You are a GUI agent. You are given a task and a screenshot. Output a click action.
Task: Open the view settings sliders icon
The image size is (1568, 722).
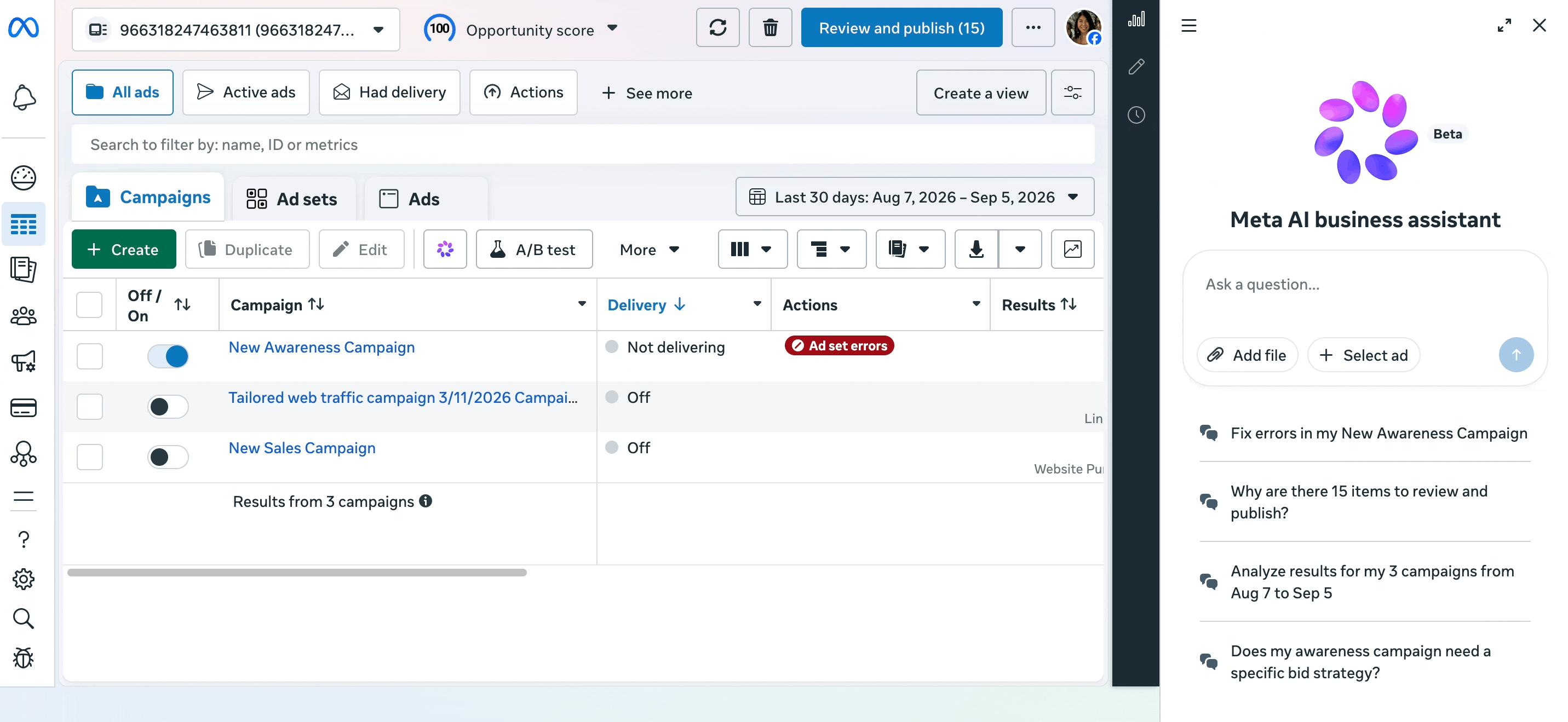[1072, 93]
